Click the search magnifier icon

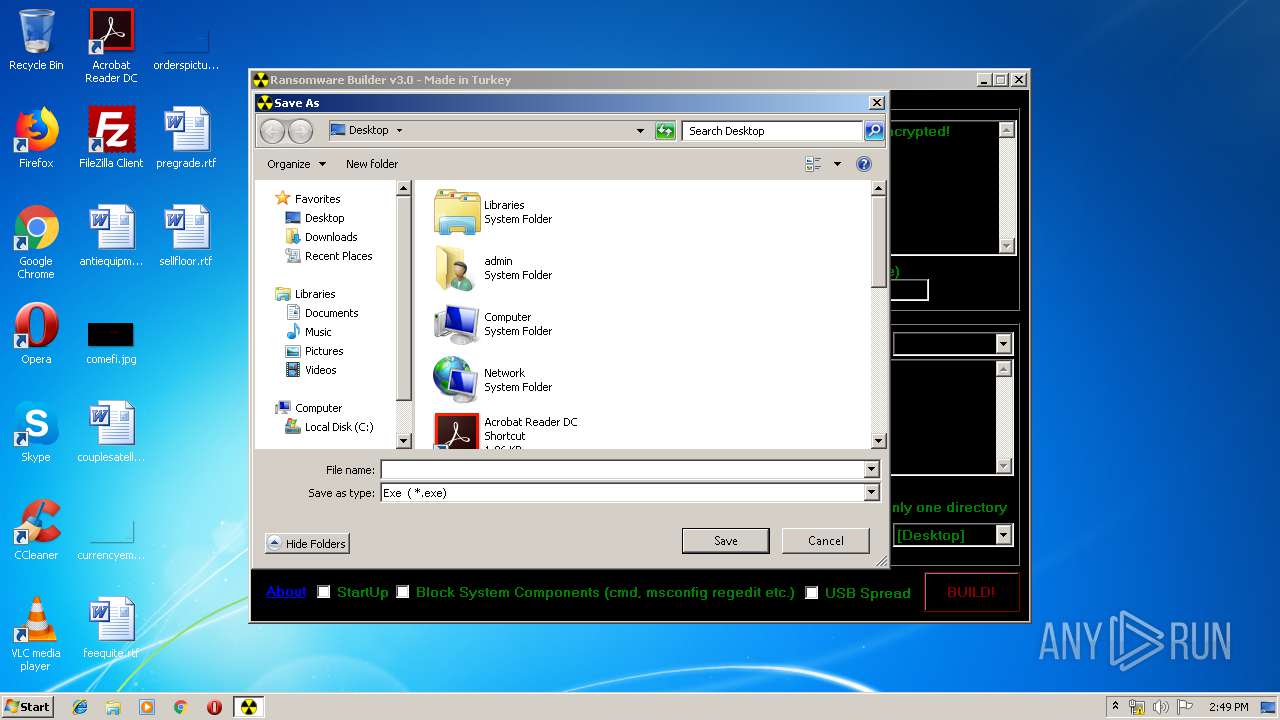click(874, 131)
